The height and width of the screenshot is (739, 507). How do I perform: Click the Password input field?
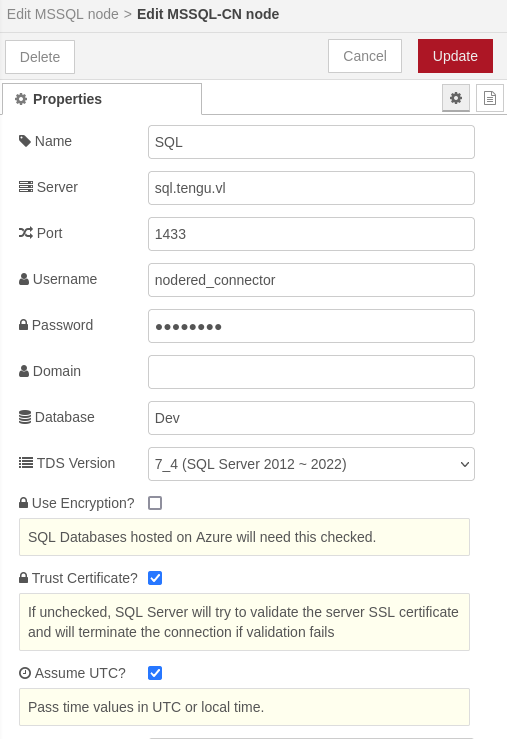[311, 326]
